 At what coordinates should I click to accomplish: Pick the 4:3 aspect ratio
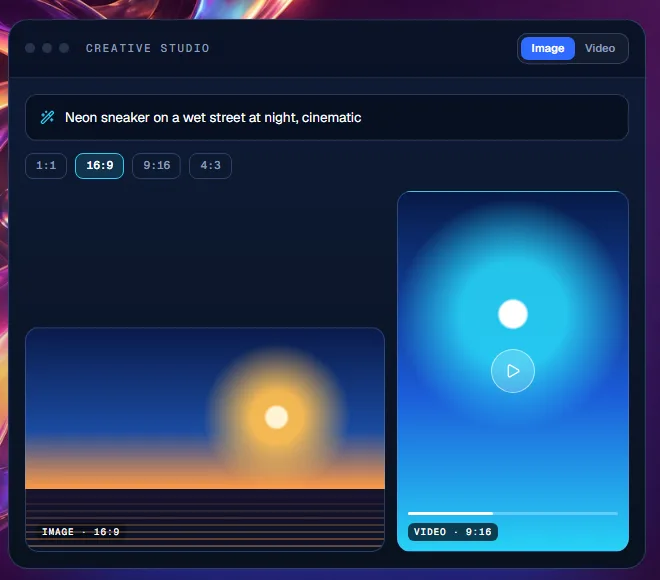210,165
